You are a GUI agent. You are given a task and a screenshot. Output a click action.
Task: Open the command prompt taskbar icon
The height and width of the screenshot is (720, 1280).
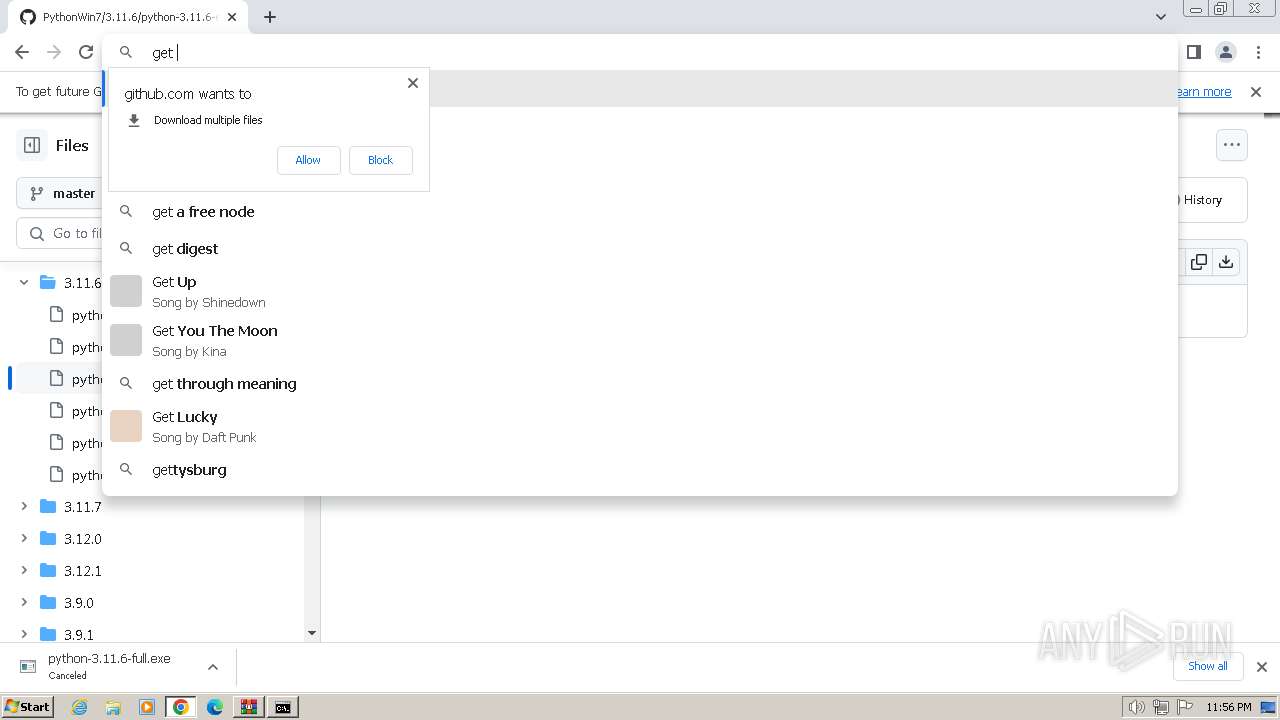click(x=283, y=707)
